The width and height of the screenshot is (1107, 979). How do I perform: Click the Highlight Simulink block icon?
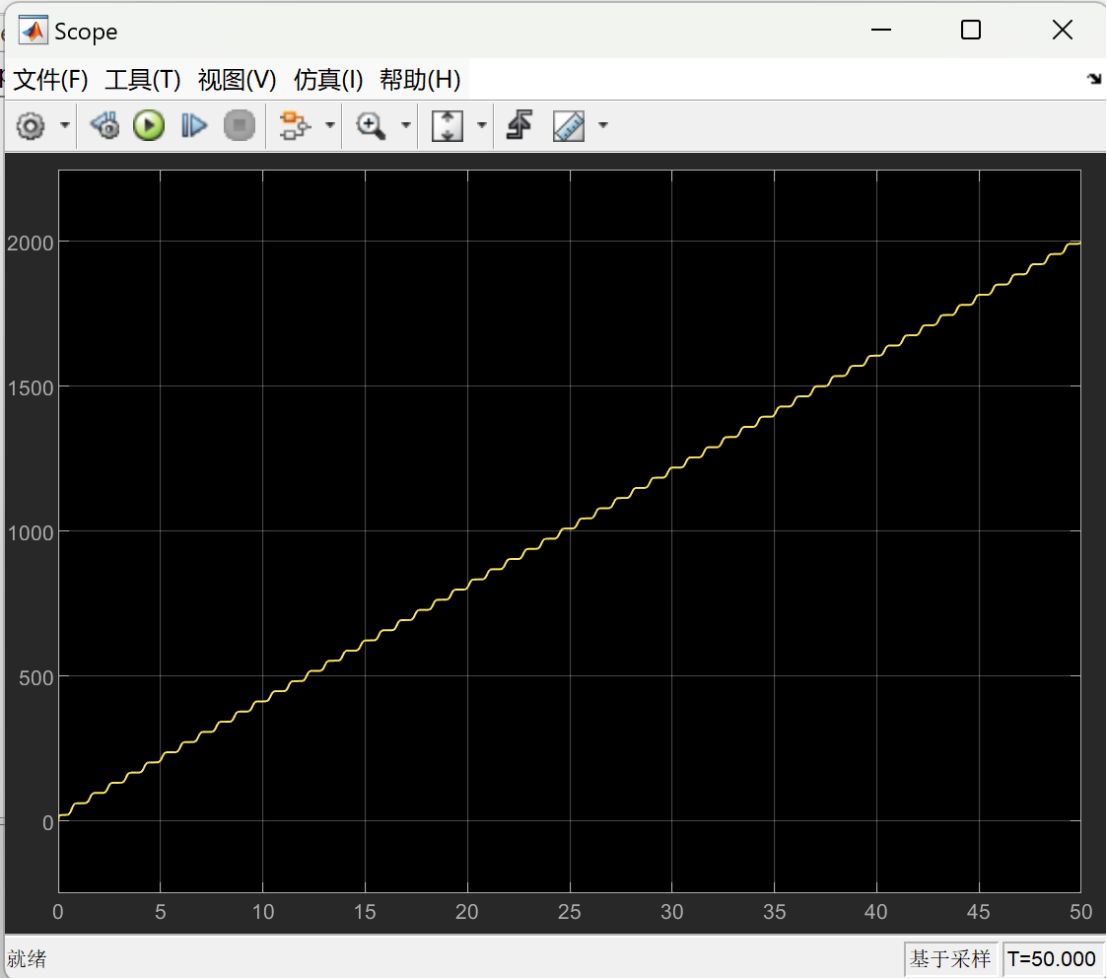pos(294,126)
